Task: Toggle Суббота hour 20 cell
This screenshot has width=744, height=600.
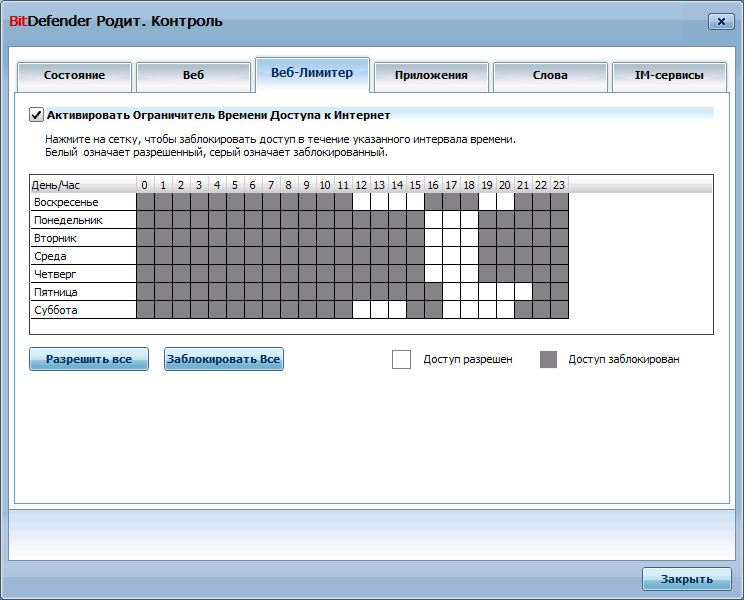Action: click(x=505, y=310)
